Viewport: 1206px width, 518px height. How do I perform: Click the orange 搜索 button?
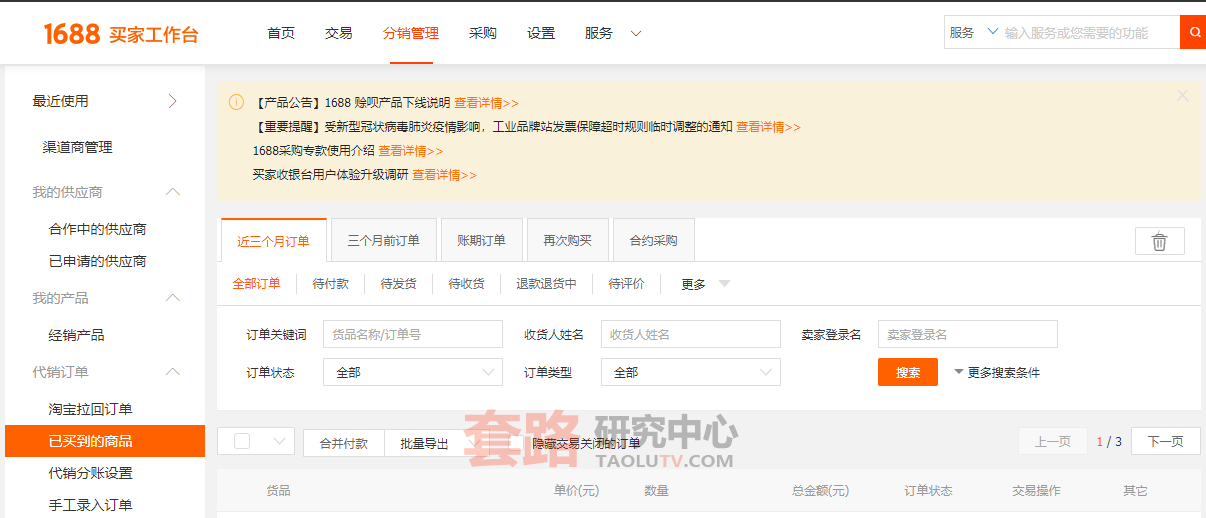click(x=908, y=372)
